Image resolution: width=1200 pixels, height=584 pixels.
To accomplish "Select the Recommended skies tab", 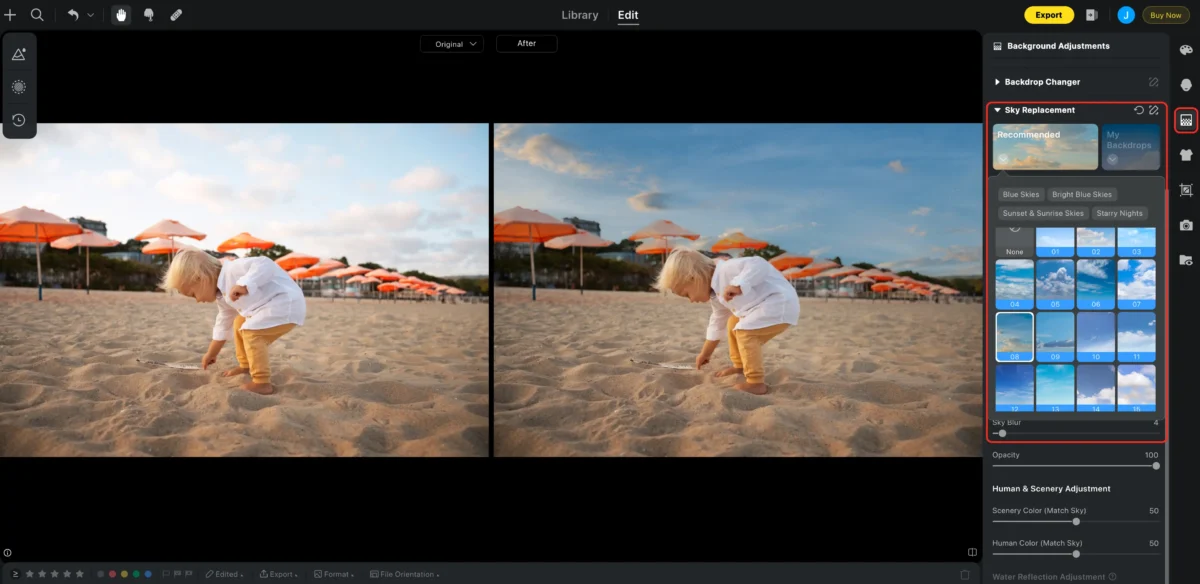I will (1045, 146).
